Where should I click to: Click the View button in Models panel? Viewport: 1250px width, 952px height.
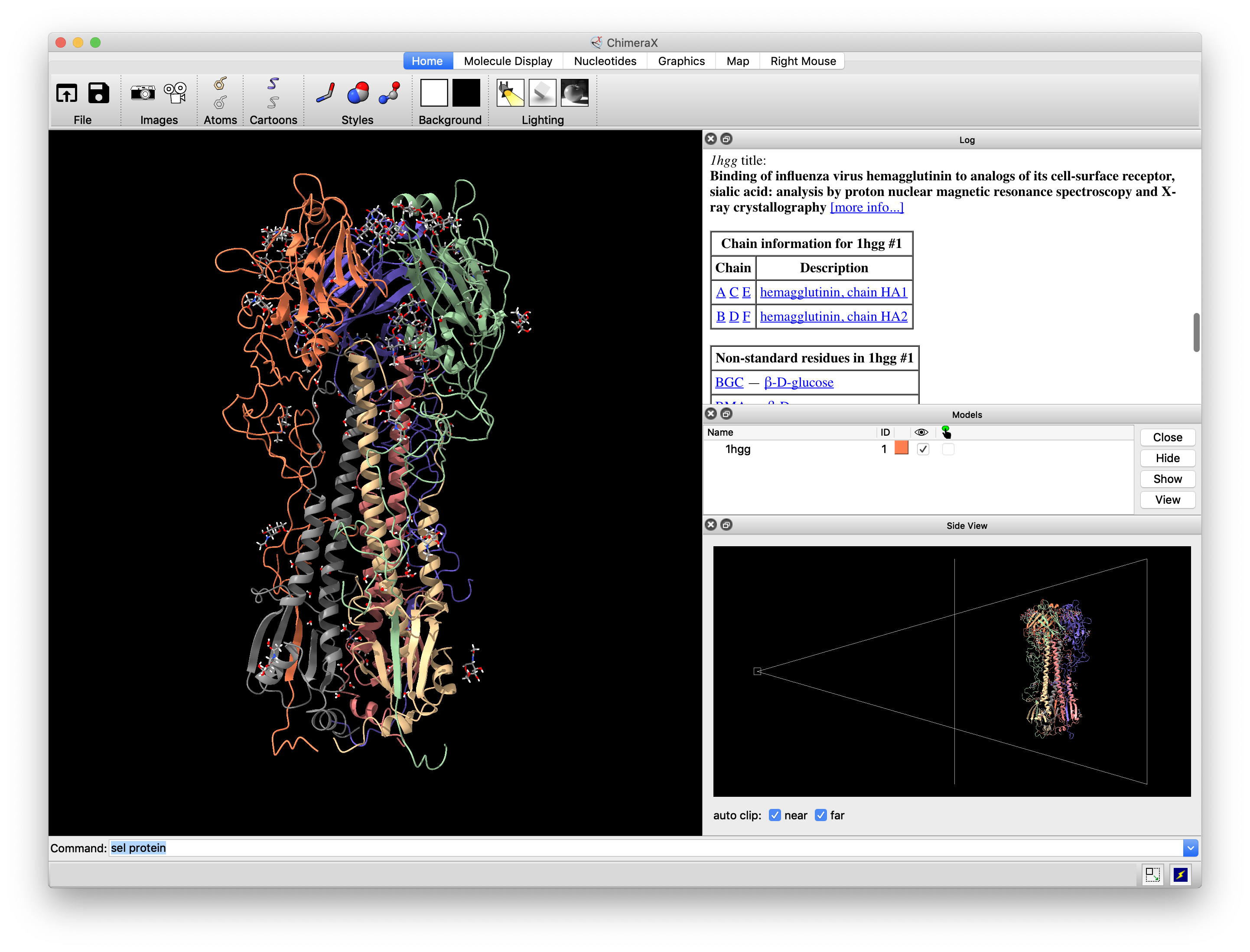(1167, 500)
